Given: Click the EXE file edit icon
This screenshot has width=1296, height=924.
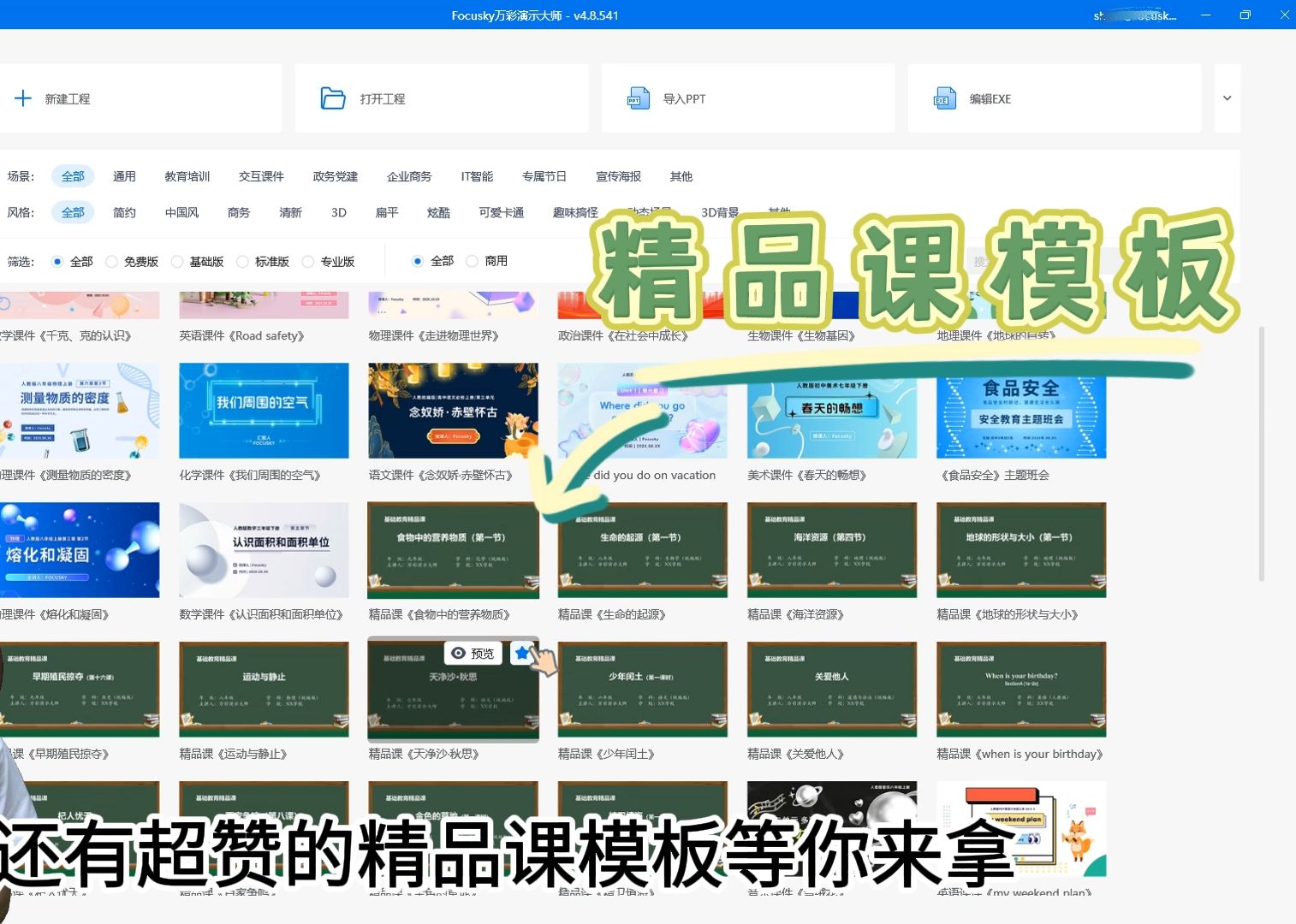Looking at the screenshot, I should (x=945, y=98).
